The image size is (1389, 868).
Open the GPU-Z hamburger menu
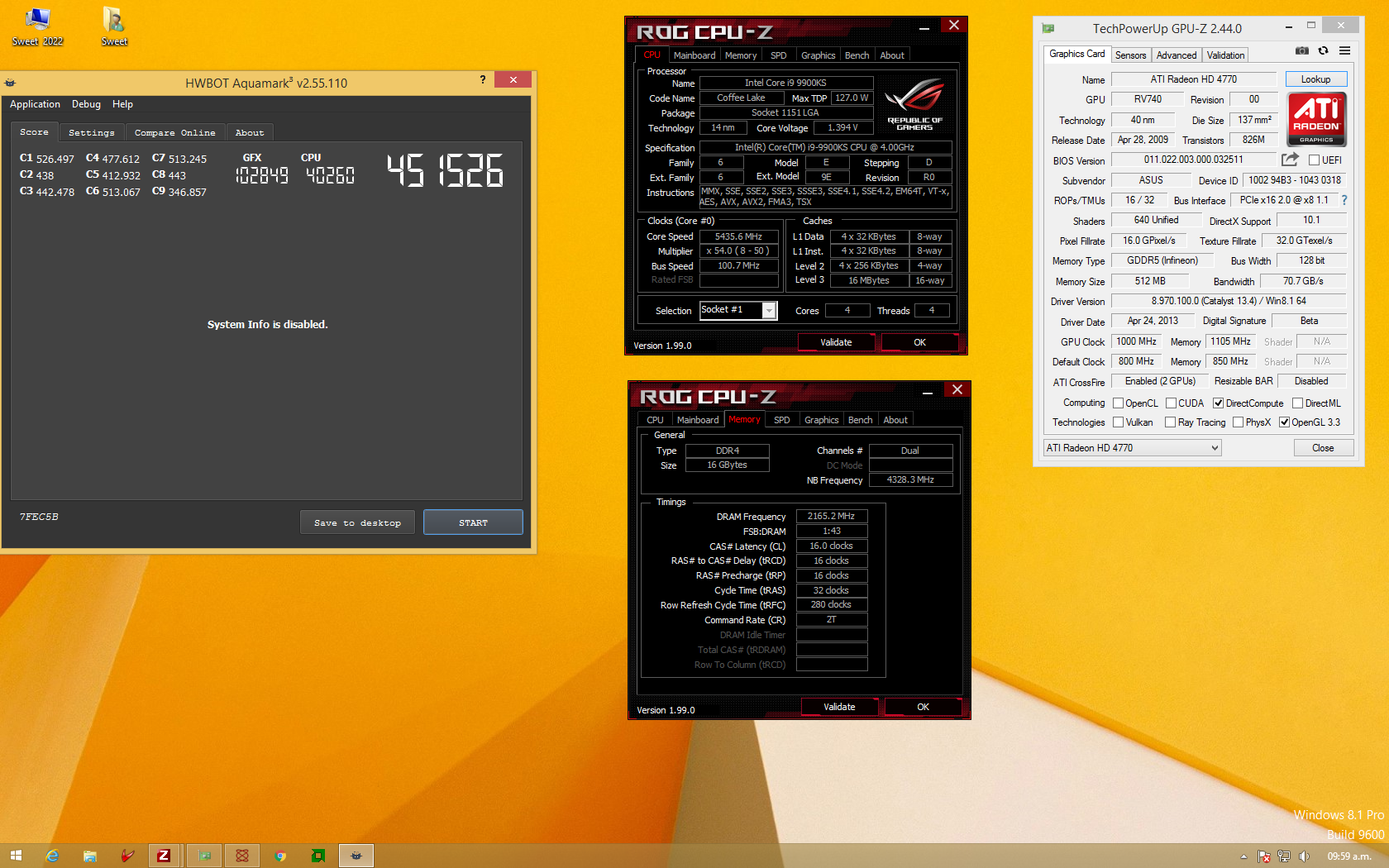[x=1345, y=51]
